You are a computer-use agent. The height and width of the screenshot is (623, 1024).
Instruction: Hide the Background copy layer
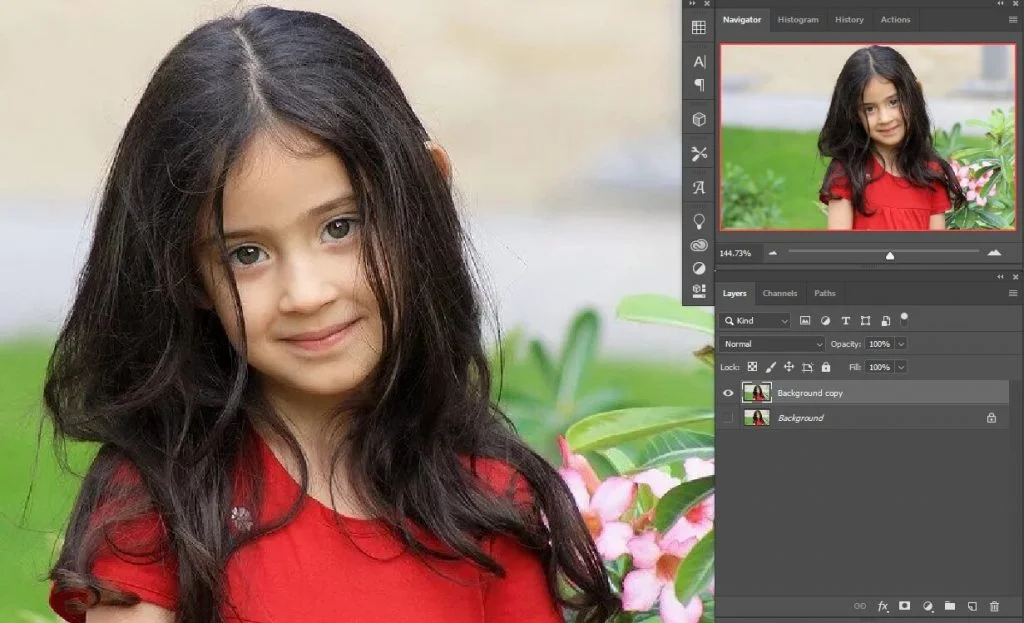(728, 393)
